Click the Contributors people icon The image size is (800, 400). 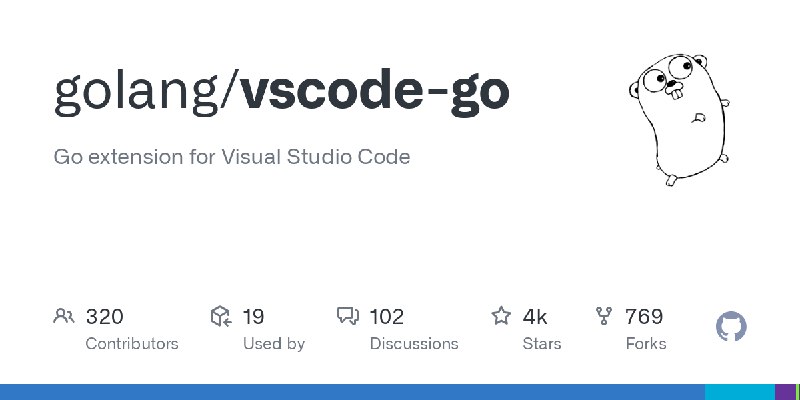click(x=64, y=316)
